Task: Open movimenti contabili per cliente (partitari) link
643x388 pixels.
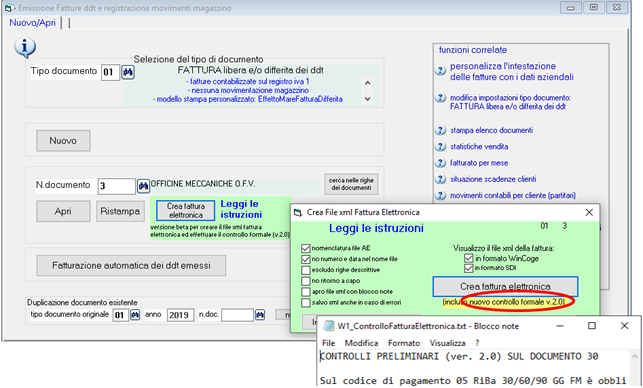Action: tap(513, 196)
